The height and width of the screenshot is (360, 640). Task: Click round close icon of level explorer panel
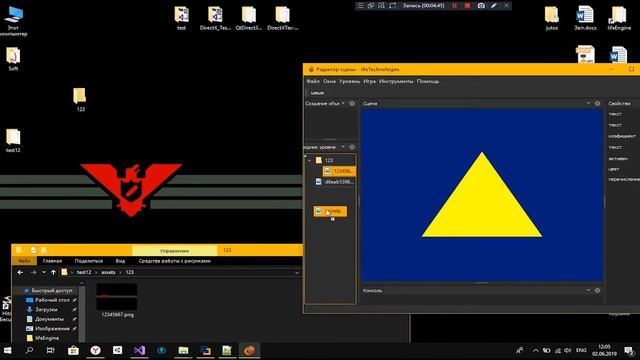click(352, 147)
